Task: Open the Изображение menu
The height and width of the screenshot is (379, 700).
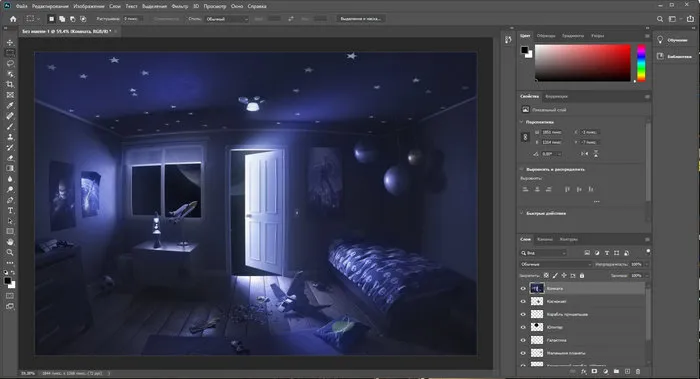Action: coord(88,6)
